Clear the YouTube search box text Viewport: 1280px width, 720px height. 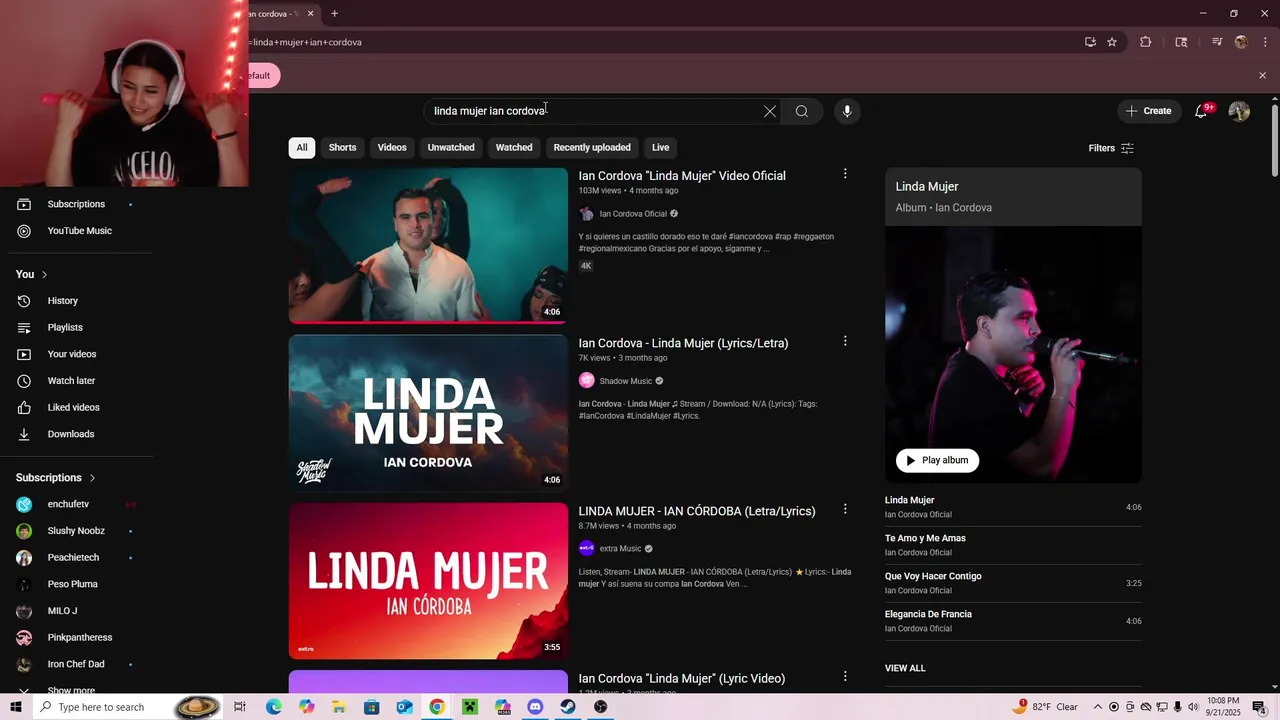(769, 111)
